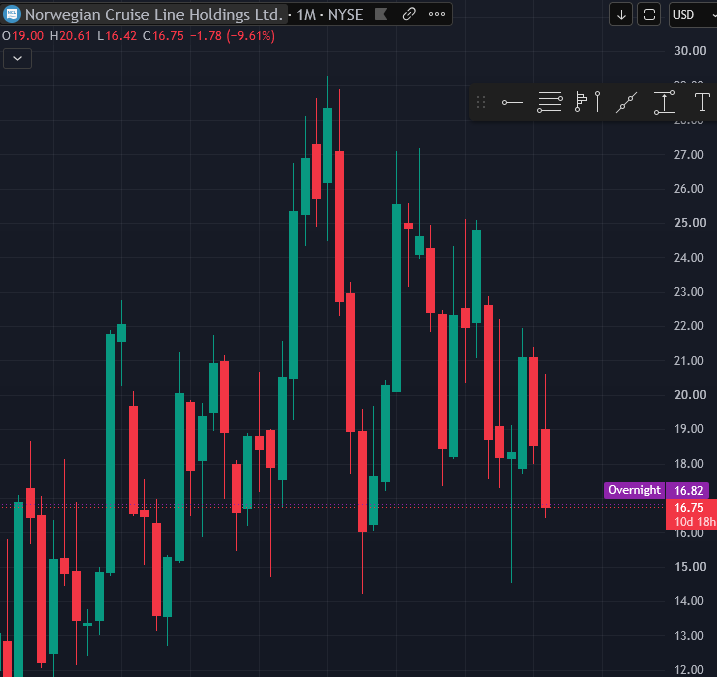
Task: Click the open value O19.00
Action: (23, 36)
